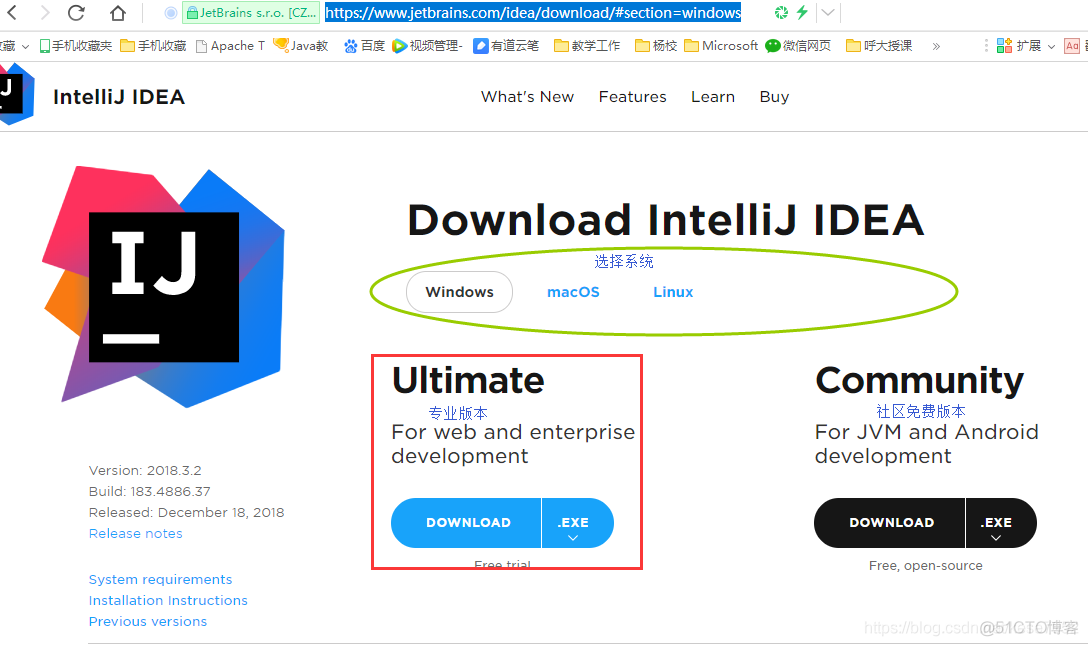Screen dimensions: 1088x646
Task: Click the Ultimate heading
Action: (x=468, y=380)
